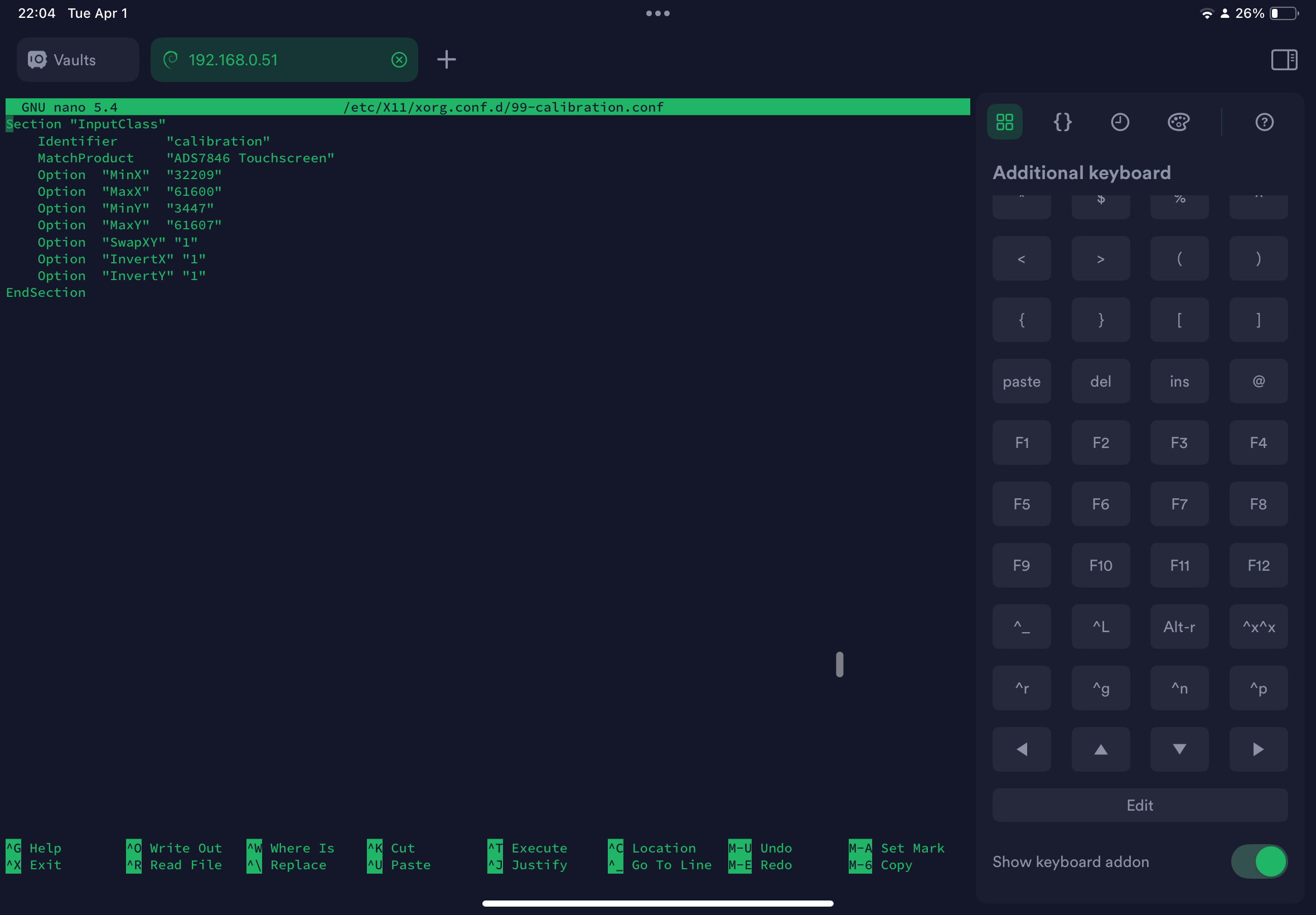Click the ^W Where Is shortcut
The height and width of the screenshot is (915, 1316).
[x=291, y=848]
